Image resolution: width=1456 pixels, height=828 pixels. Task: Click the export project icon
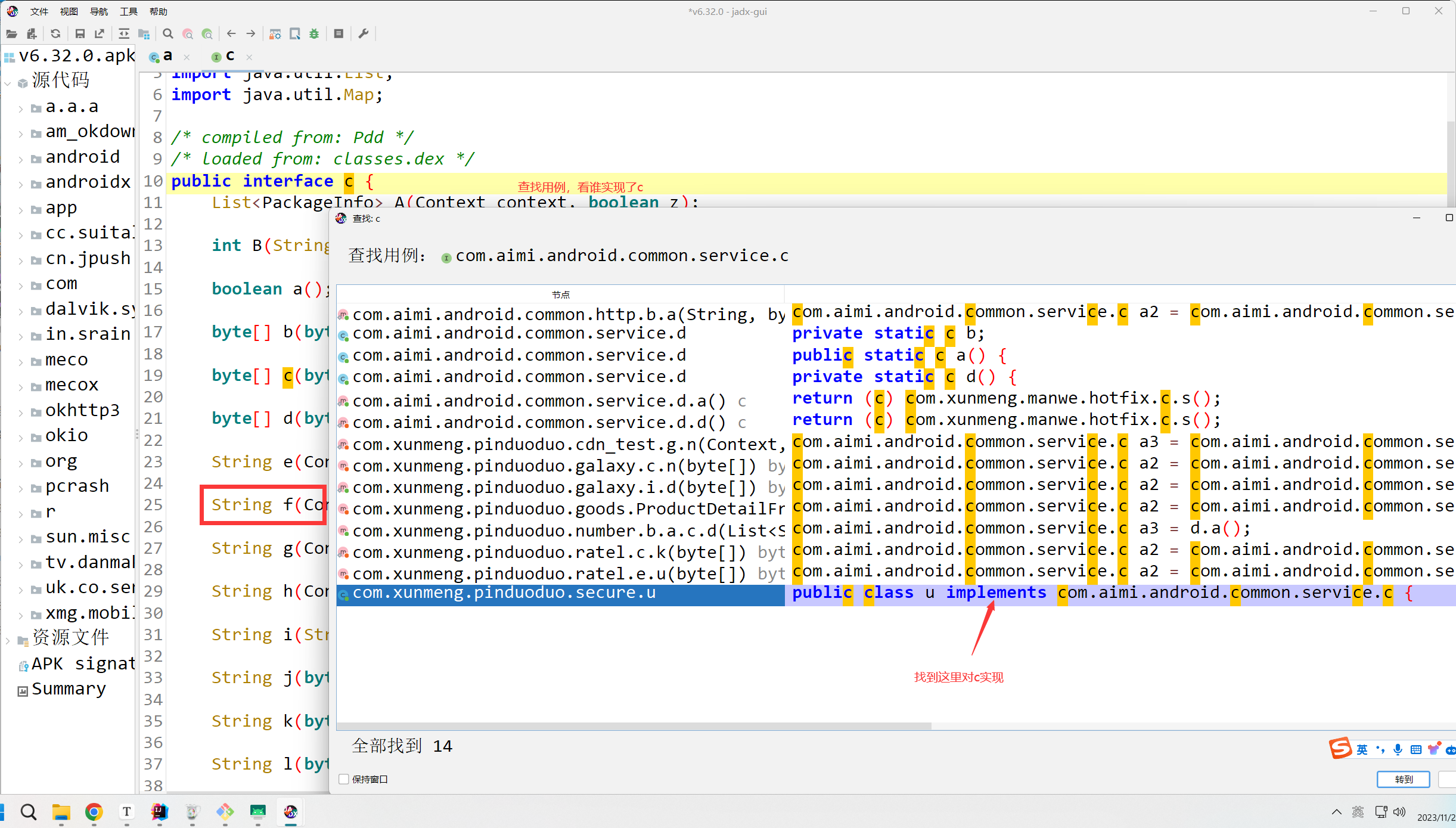tap(100, 34)
